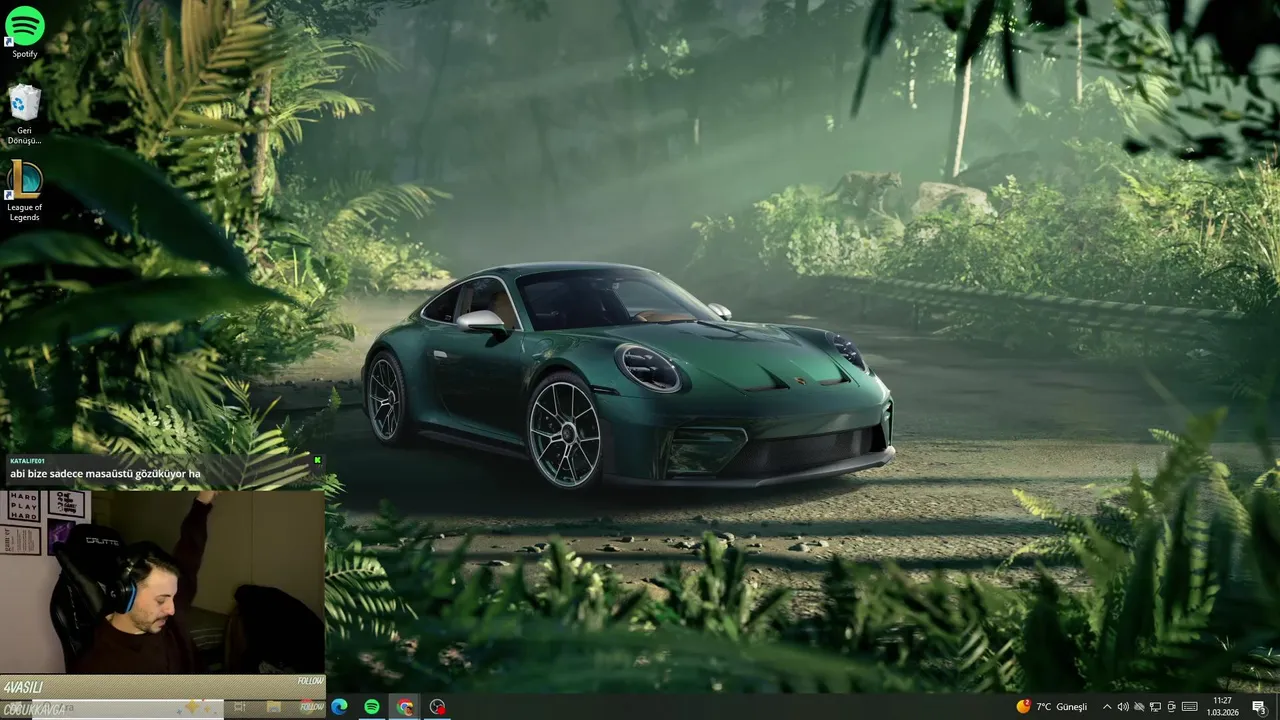Expand the hidden system tray icons chevron
The image size is (1280, 720).
(x=1107, y=707)
